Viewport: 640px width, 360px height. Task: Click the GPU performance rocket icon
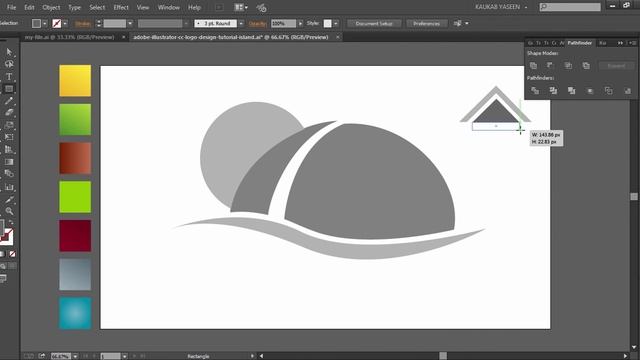click(261, 7)
